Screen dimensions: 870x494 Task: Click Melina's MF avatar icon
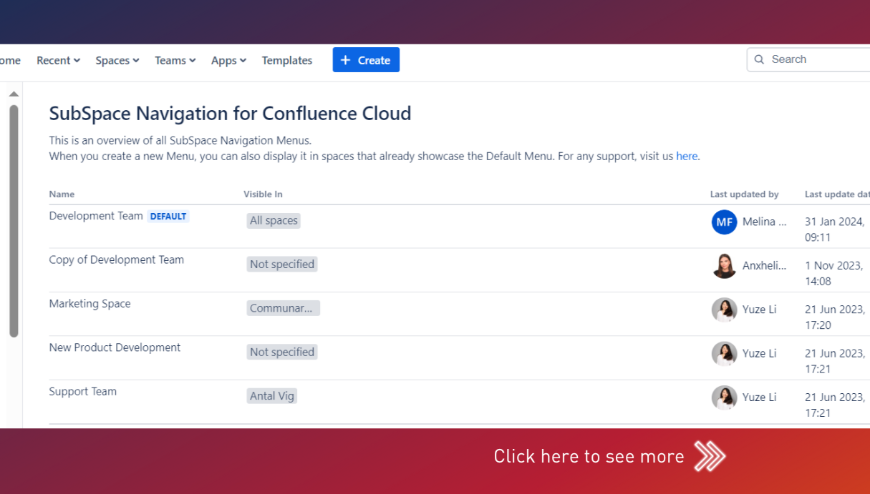(724, 222)
